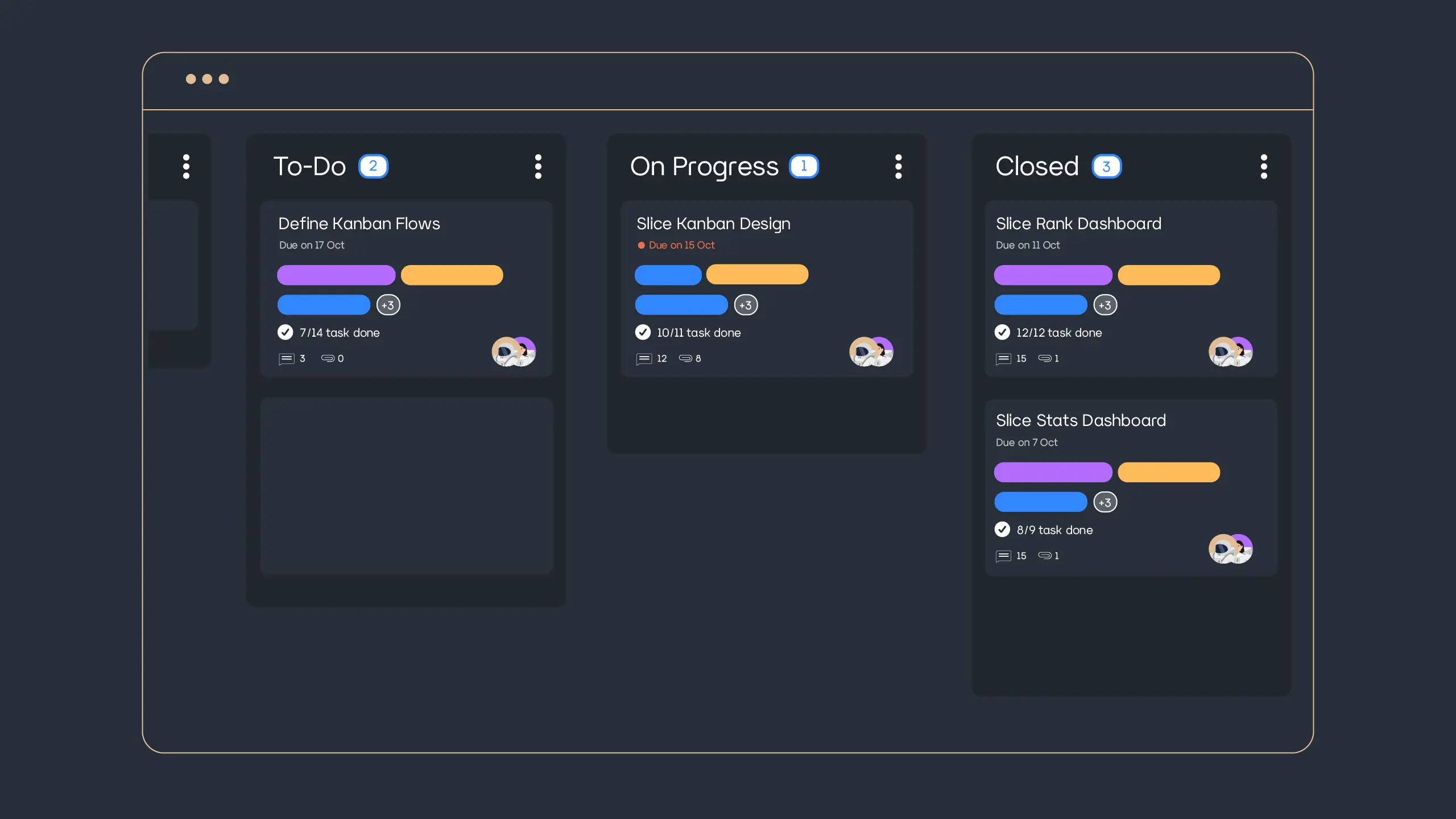
Task: Click purple tag on Slice Rank Dashboard card
Action: tap(1053, 275)
